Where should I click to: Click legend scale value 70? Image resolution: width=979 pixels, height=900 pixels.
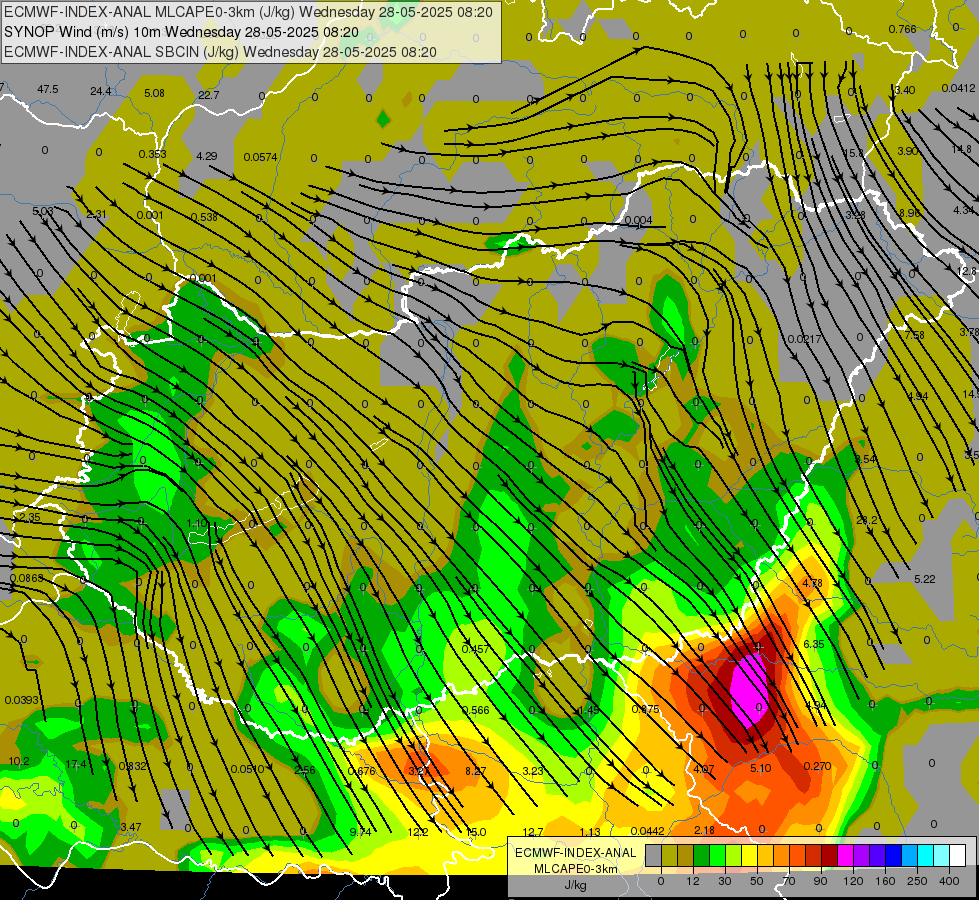789,881
